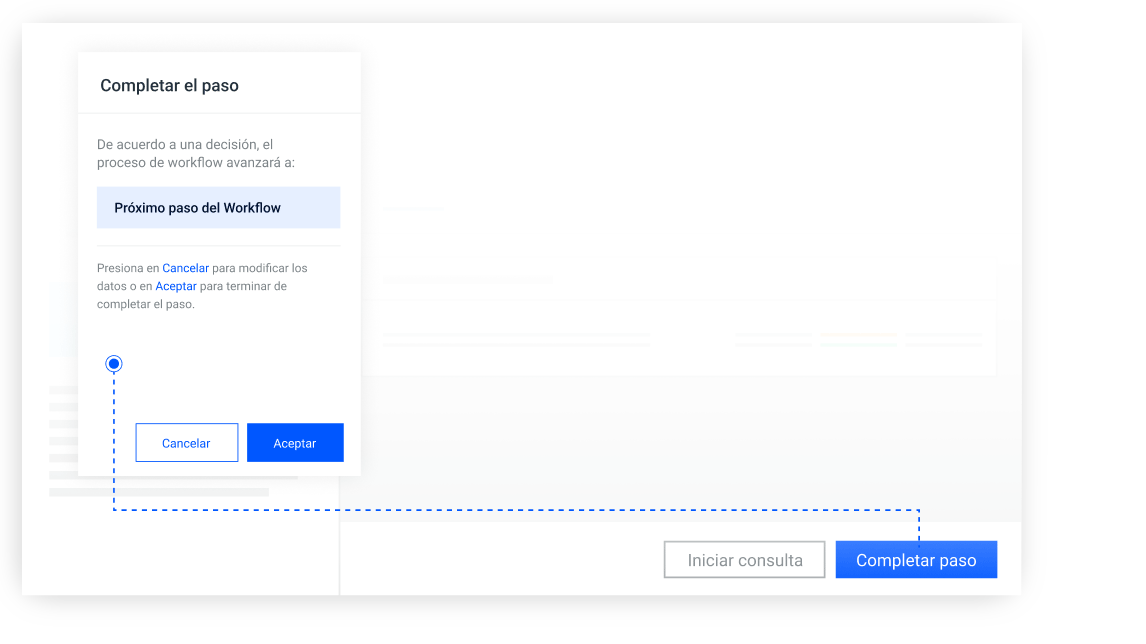Open Iniciar consulta

click(744, 560)
